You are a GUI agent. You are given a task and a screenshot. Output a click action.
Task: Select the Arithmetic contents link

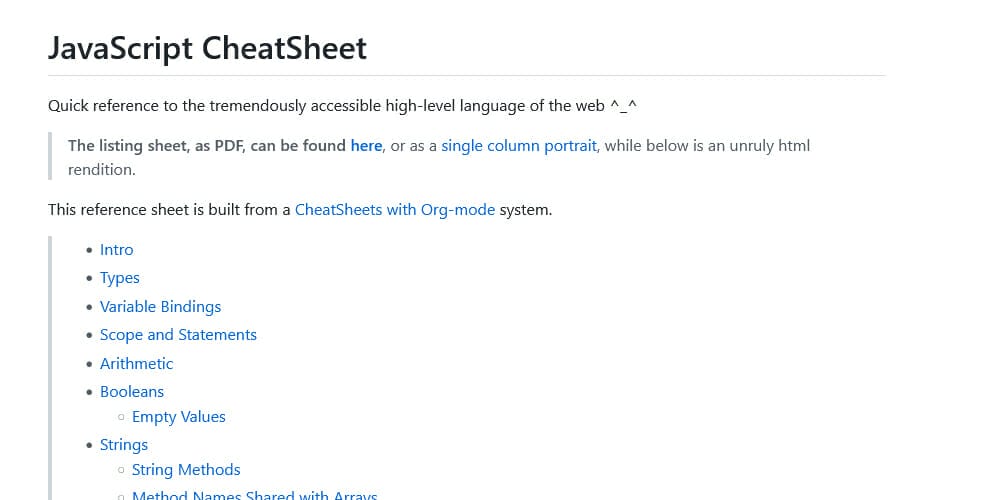[136, 364]
